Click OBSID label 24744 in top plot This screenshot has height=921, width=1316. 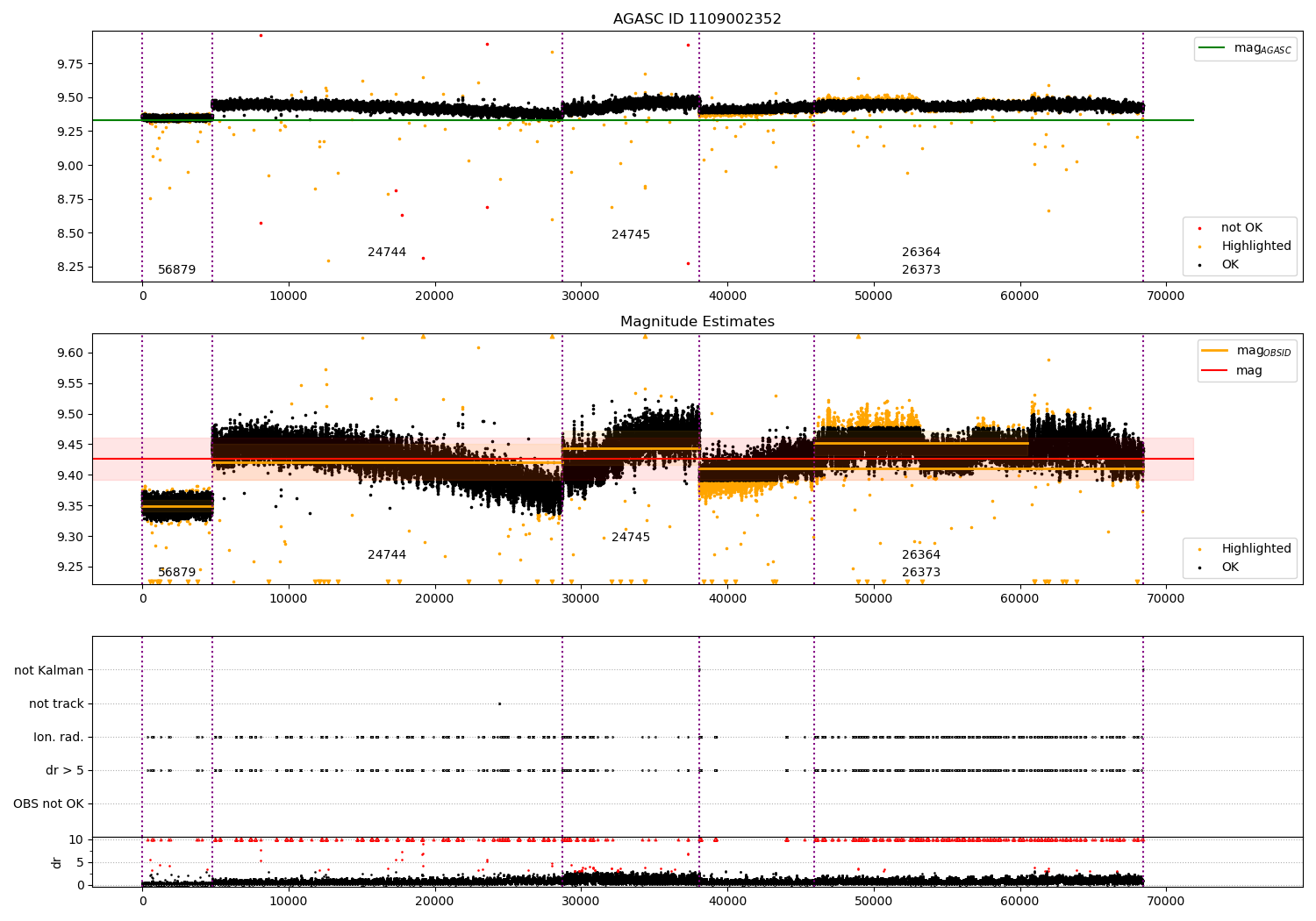pyautogui.click(x=387, y=253)
